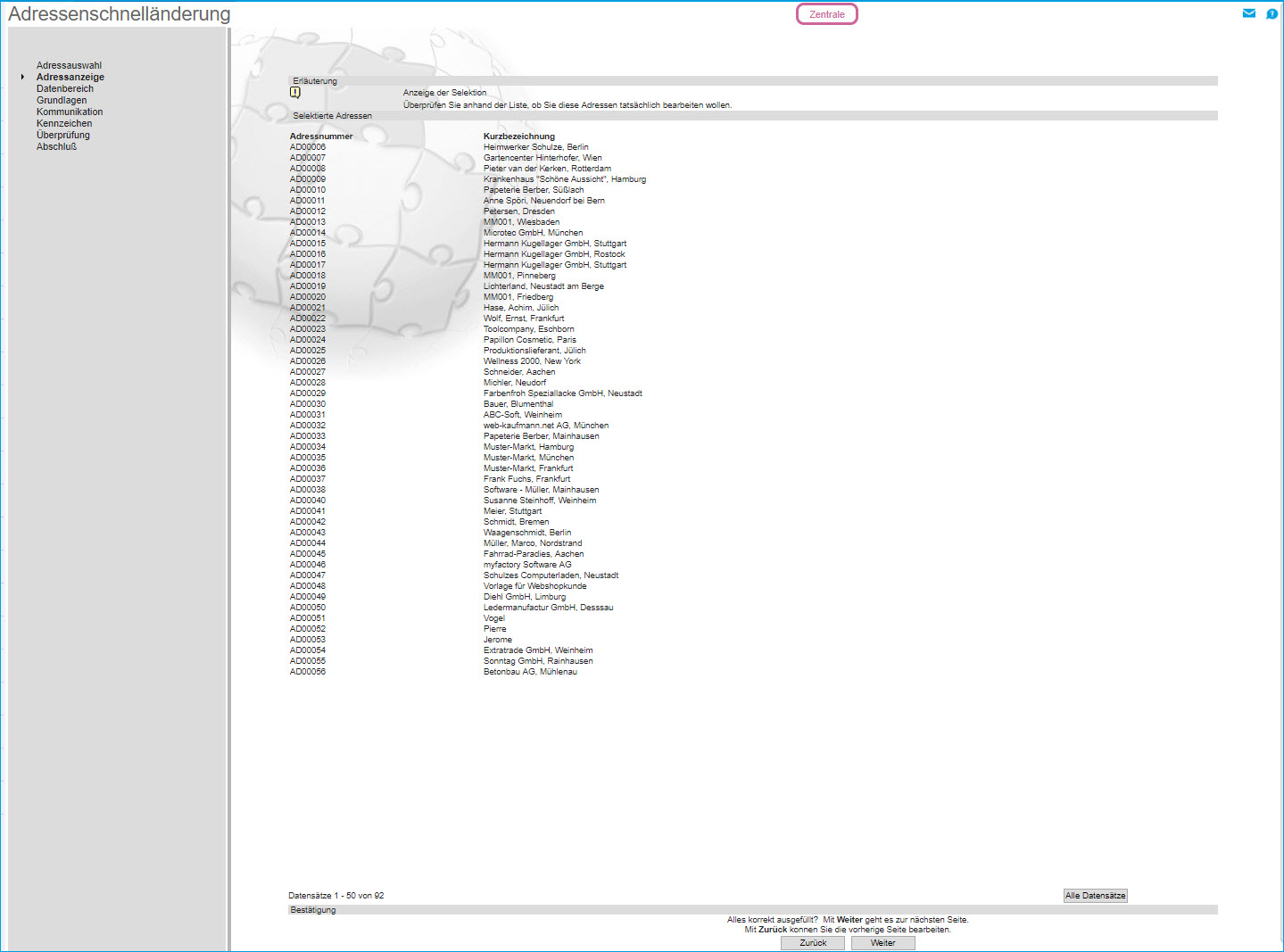Viewport: 1284px width, 952px height.
Task: Click Gartencenter Hinterhofer, Wien
Action: point(543,158)
